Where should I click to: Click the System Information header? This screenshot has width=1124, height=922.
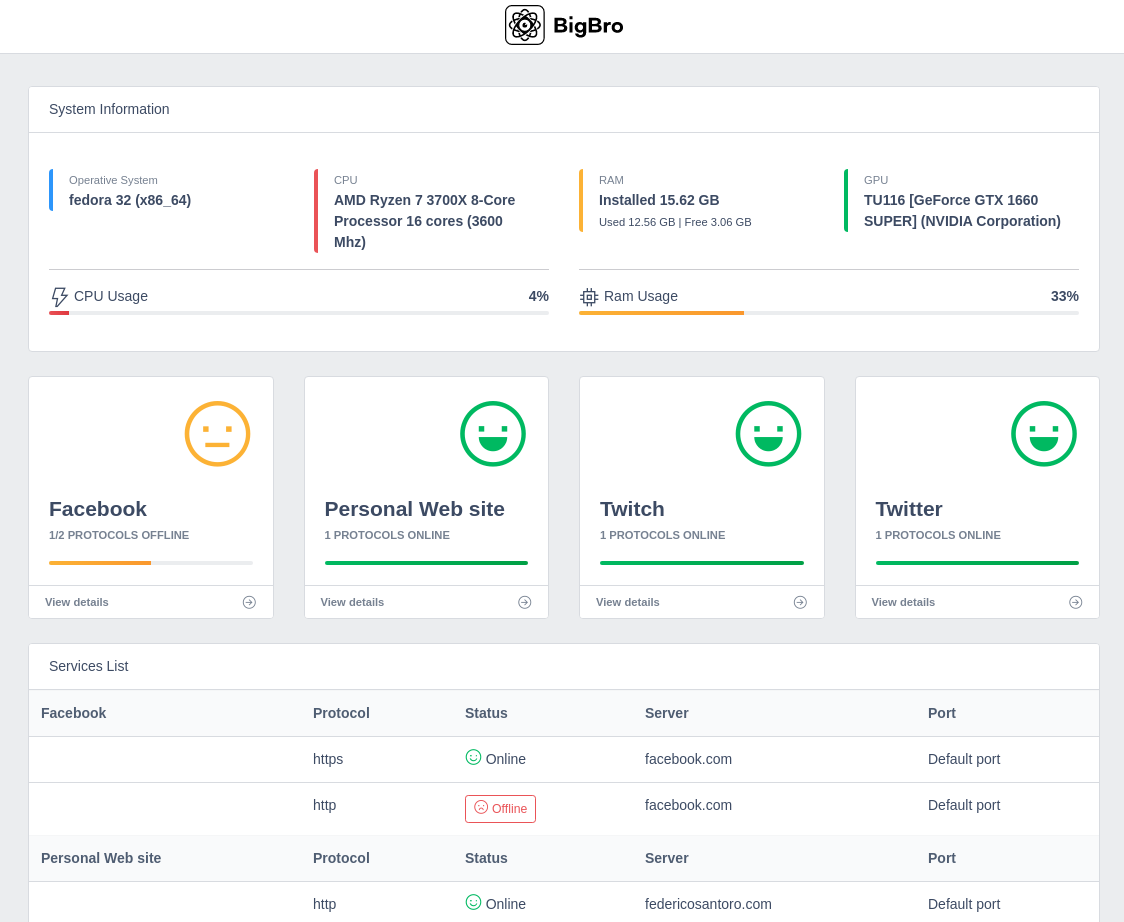[x=109, y=109]
